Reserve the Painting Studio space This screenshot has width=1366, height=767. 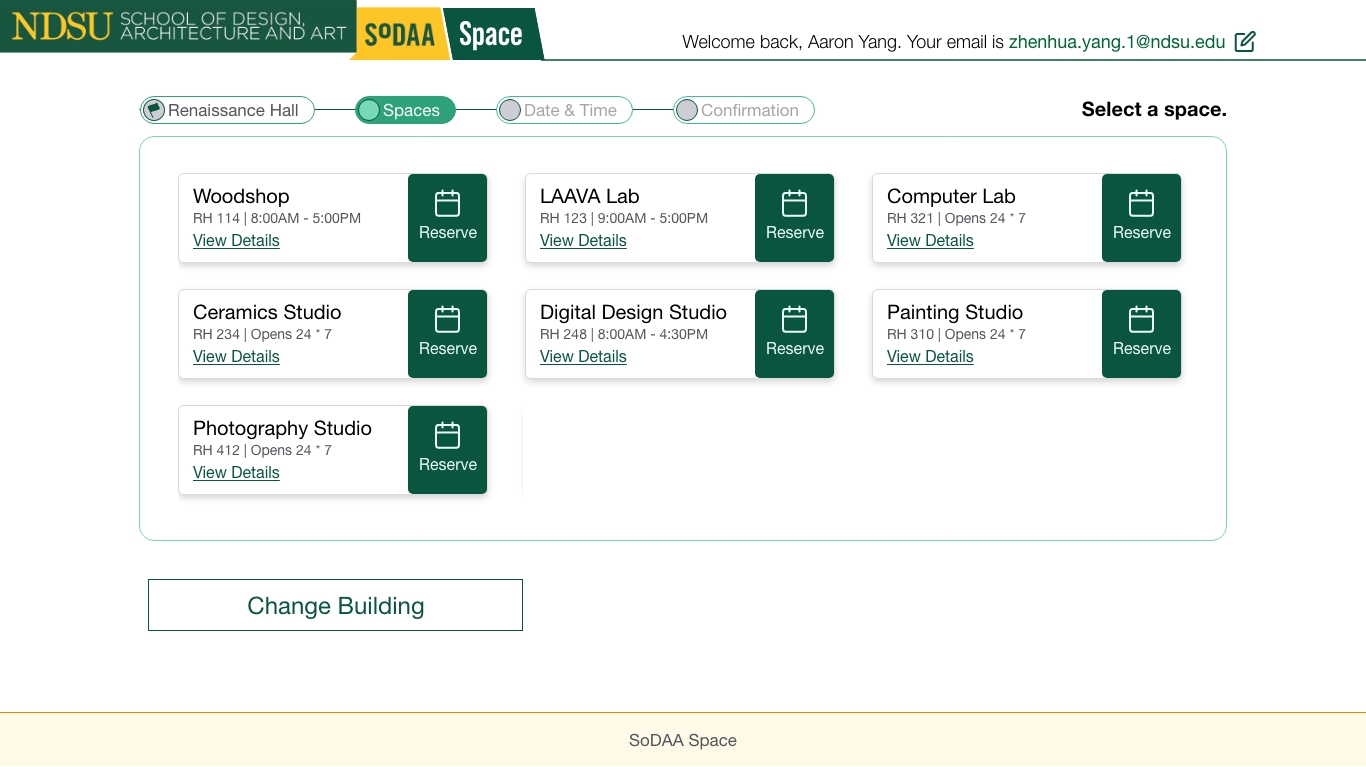pos(1141,334)
